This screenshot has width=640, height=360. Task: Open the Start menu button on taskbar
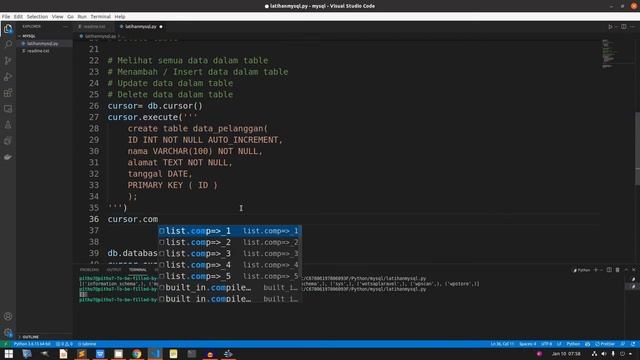(x=9, y=354)
